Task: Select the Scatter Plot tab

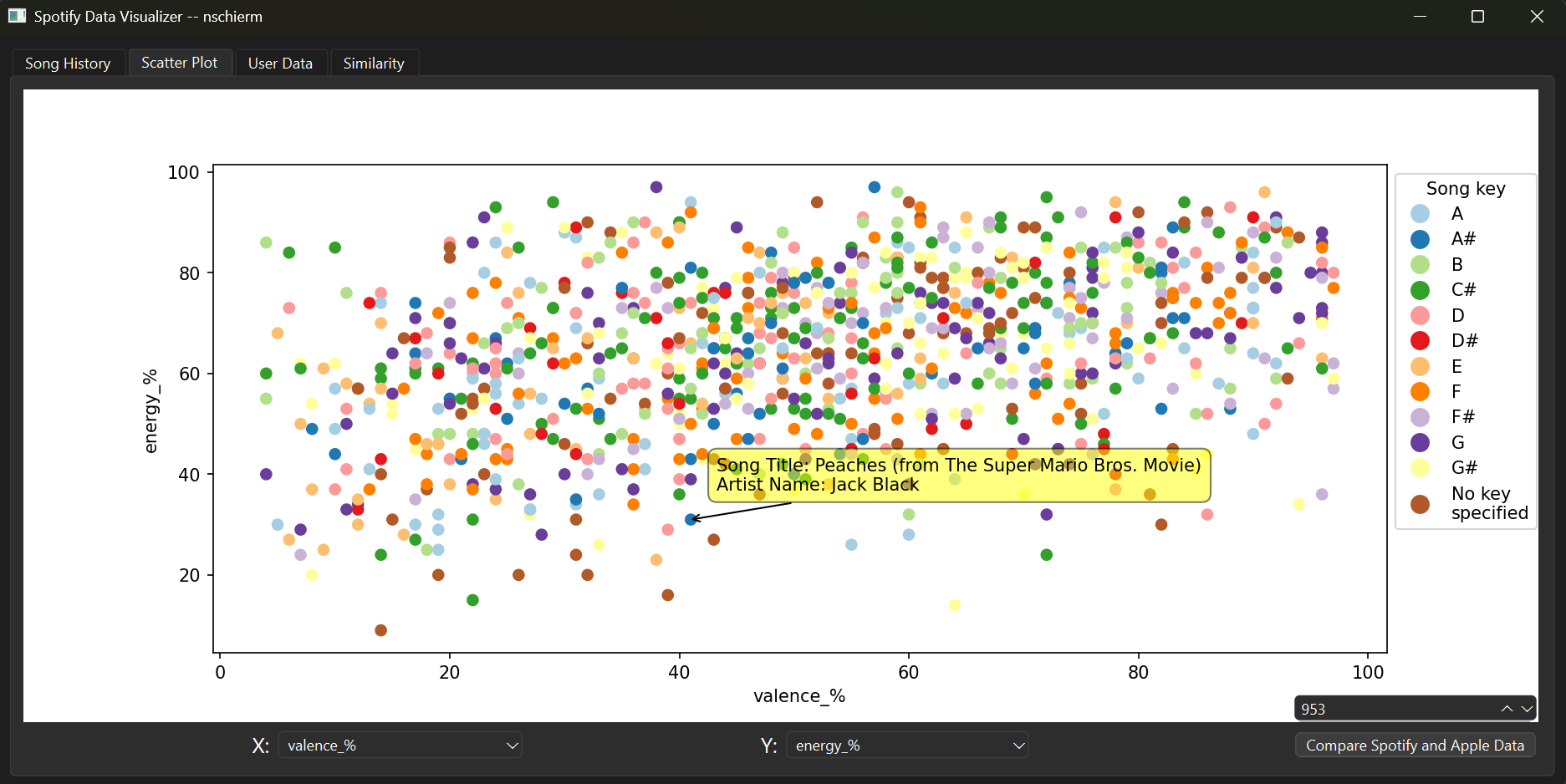Action: (x=179, y=63)
